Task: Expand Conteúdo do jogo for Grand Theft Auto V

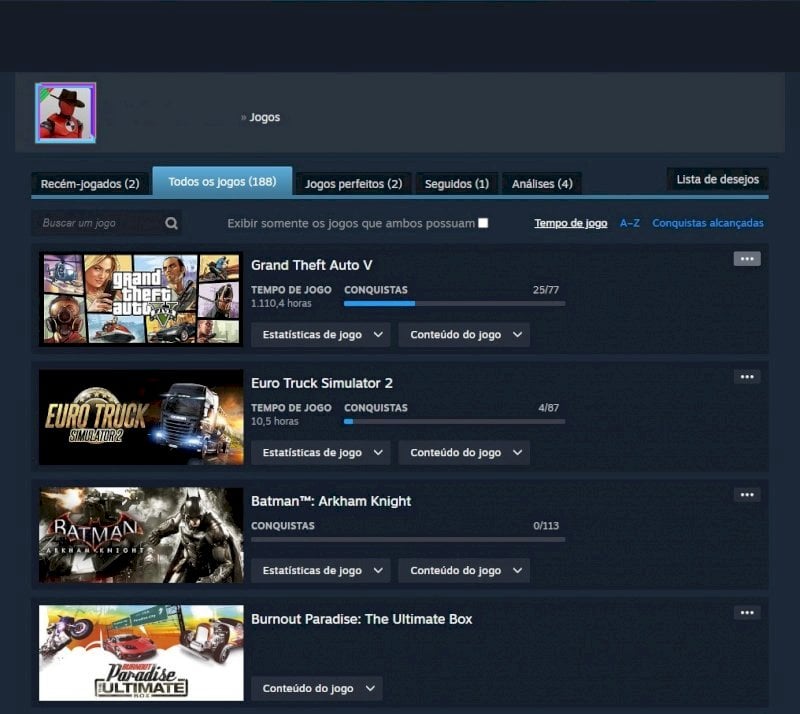Action: point(464,335)
